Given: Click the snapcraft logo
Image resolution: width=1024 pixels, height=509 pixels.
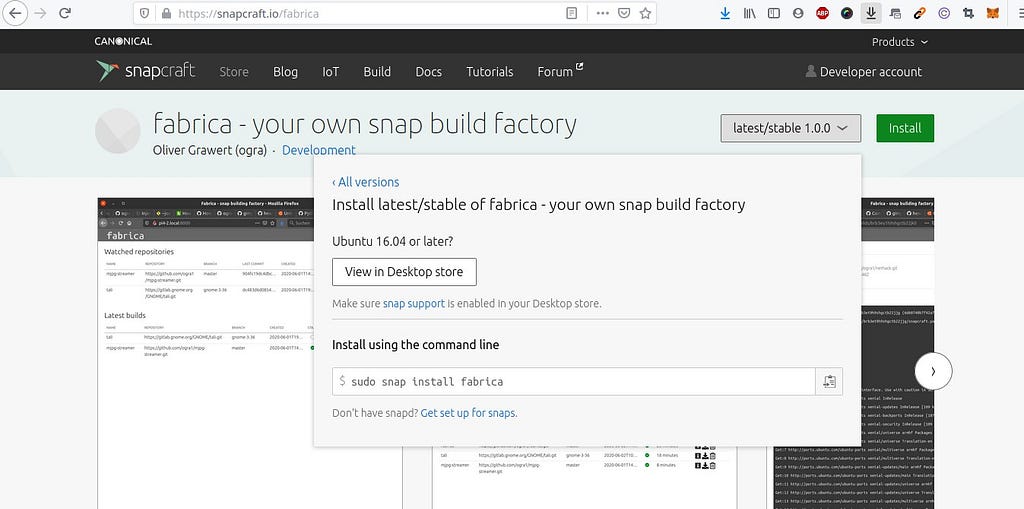Looking at the screenshot, I should pyautogui.click(x=146, y=71).
